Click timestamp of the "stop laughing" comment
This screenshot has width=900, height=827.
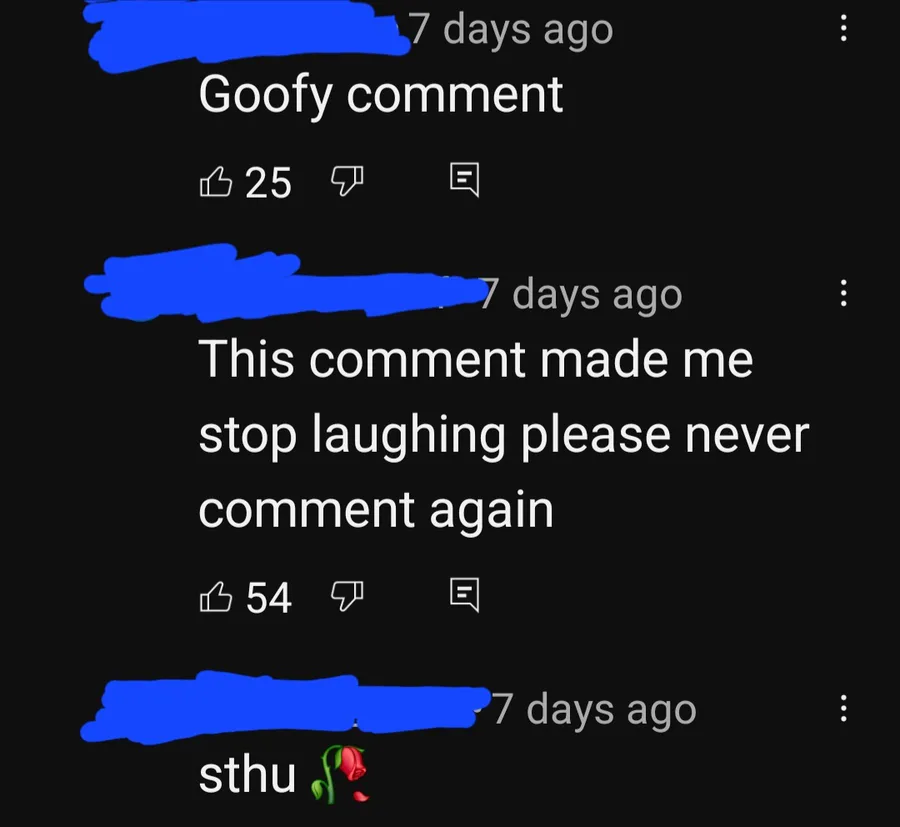[581, 296]
